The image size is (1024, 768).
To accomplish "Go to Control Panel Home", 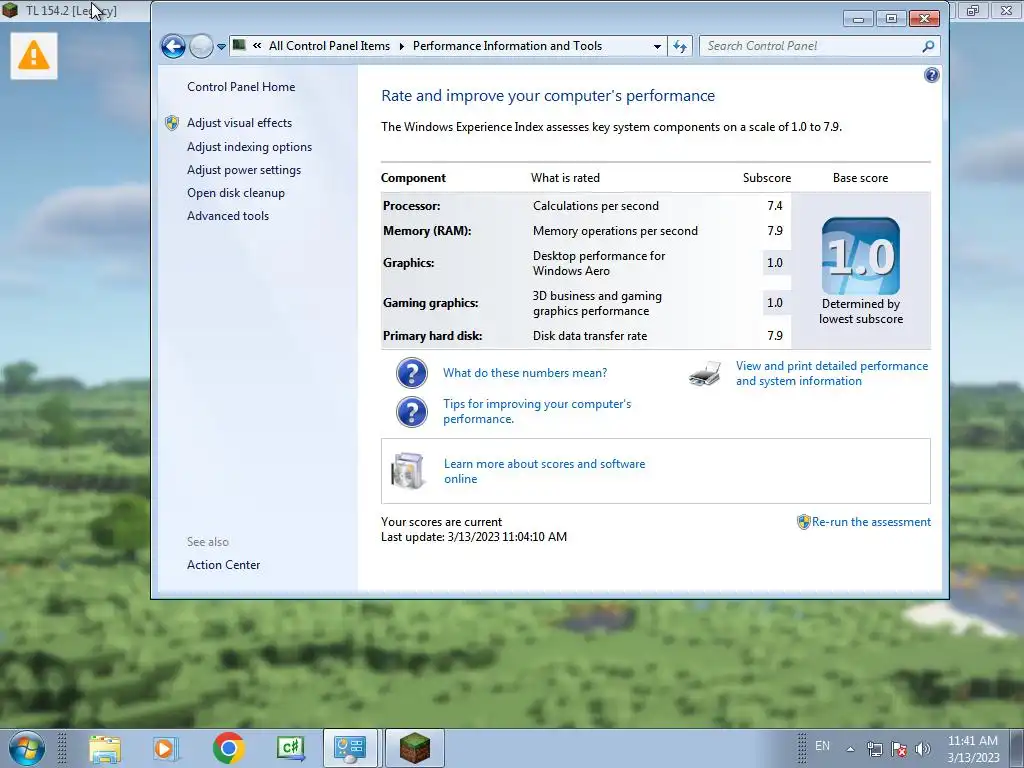I will pyautogui.click(x=241, y=87).
